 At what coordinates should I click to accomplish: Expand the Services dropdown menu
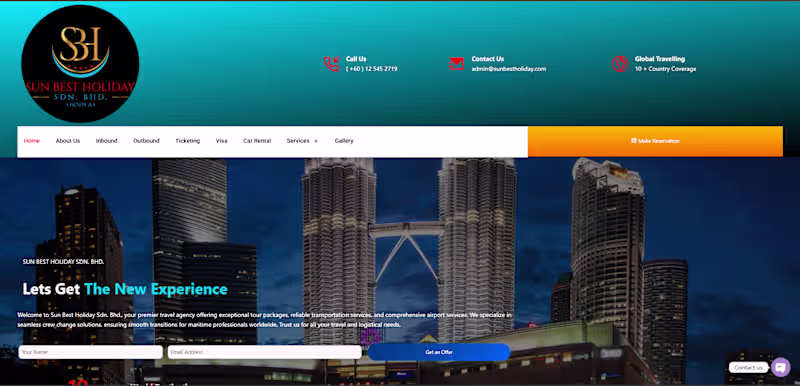[x=302, y=141]
